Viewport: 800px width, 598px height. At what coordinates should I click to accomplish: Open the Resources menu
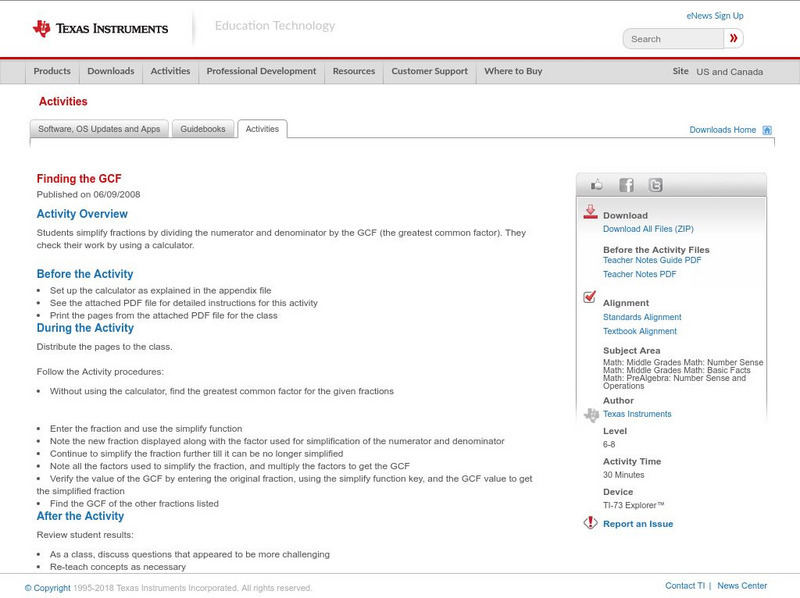354,71
